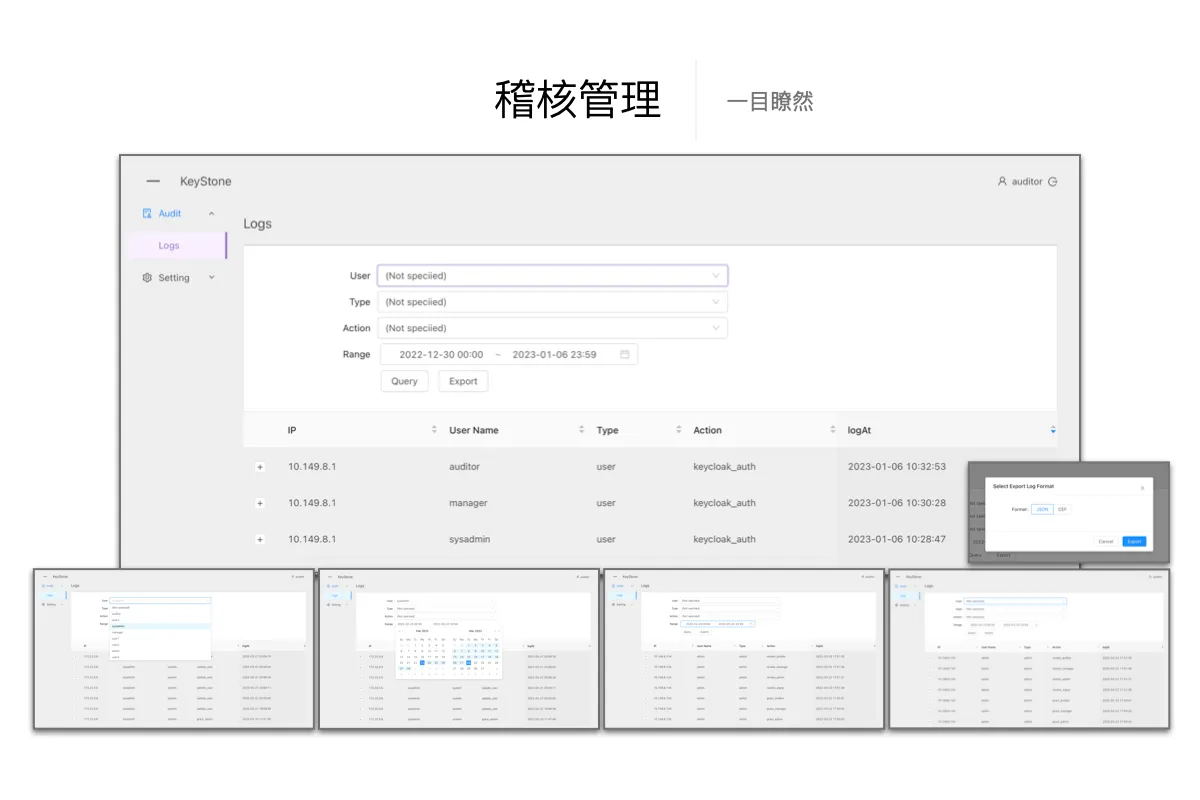Expand the sysadmin log row details
The height and width of the screenshot is (800, 1200).
point(260,540)
